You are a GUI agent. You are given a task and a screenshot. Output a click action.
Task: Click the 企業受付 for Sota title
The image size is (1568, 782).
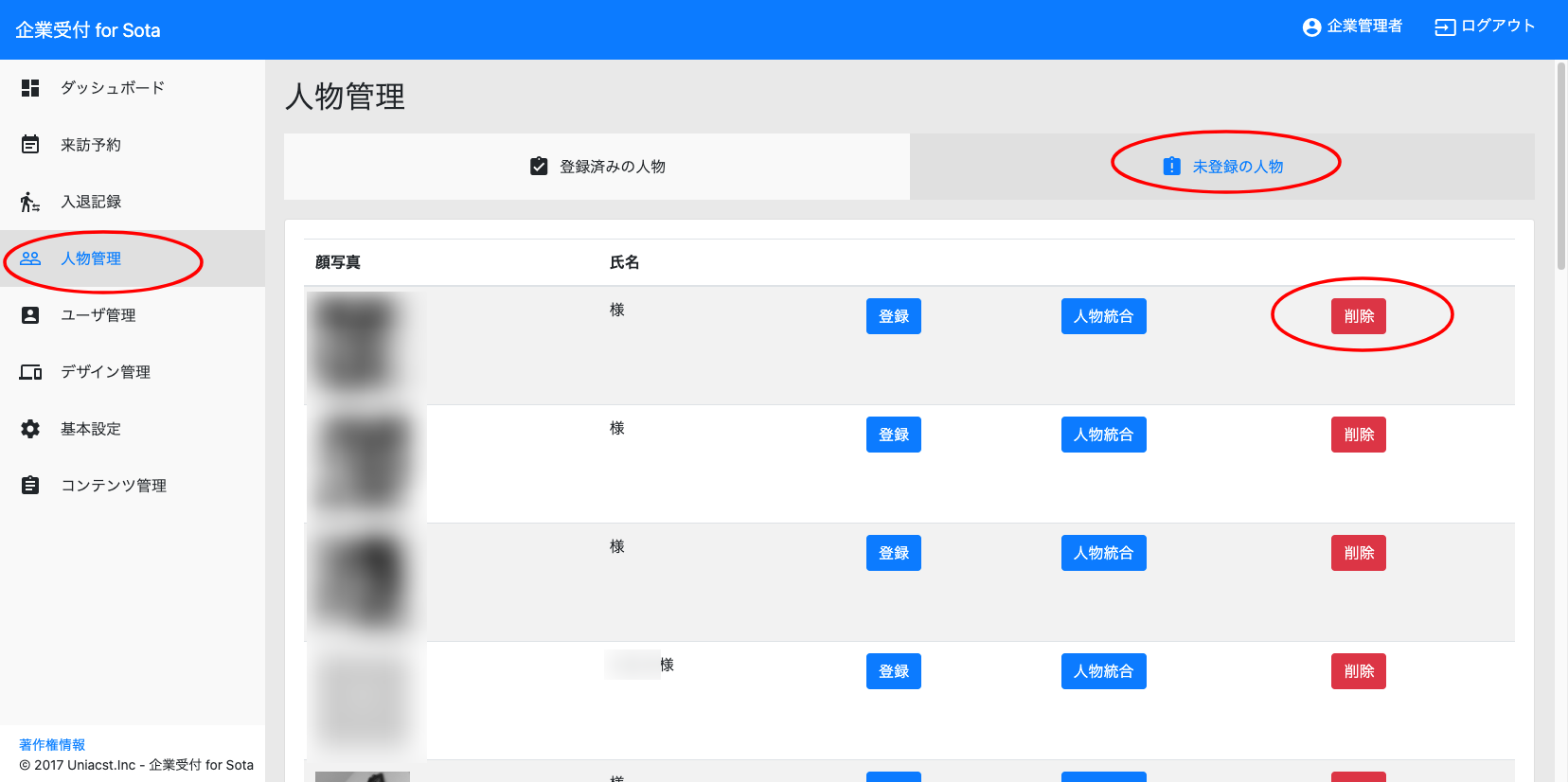tap(88, 30)
